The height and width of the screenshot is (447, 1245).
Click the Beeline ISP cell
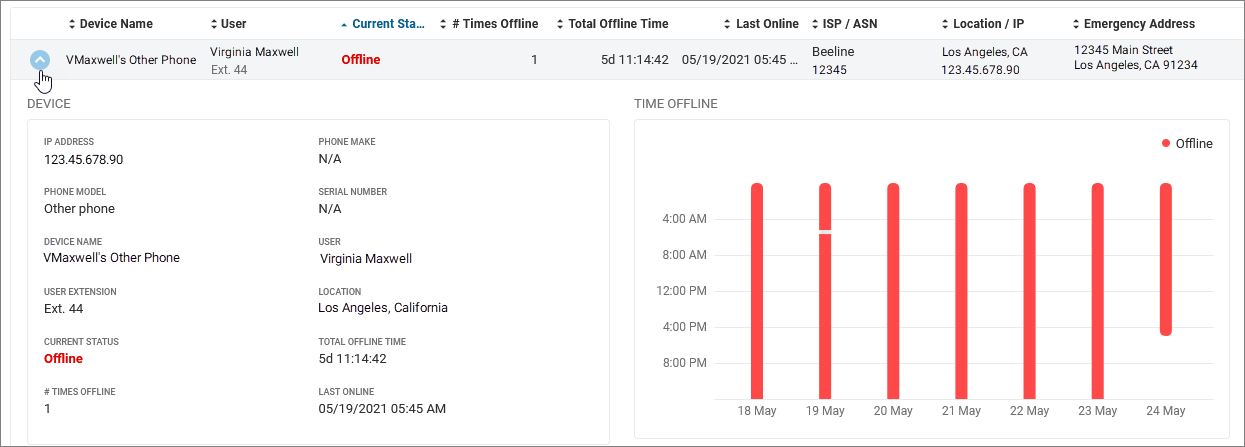[x=833, y=51]
